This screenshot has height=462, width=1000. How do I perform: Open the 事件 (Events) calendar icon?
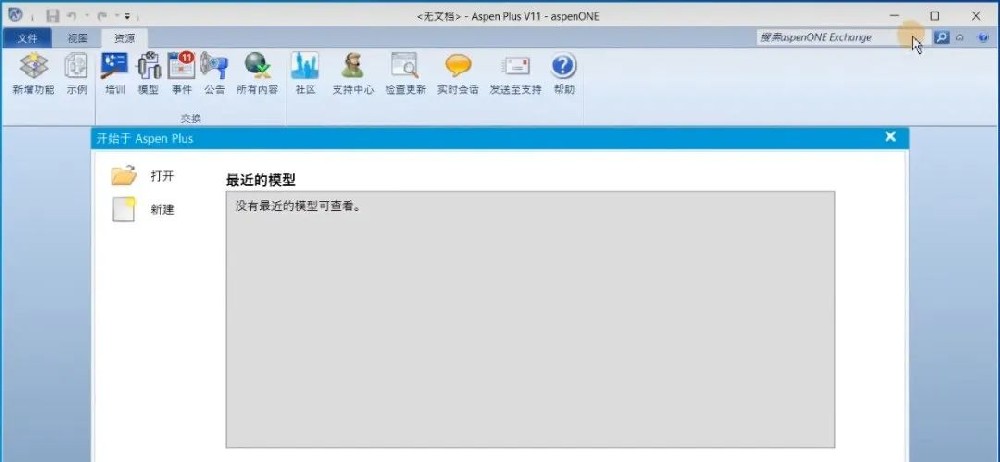click(181, 65)
